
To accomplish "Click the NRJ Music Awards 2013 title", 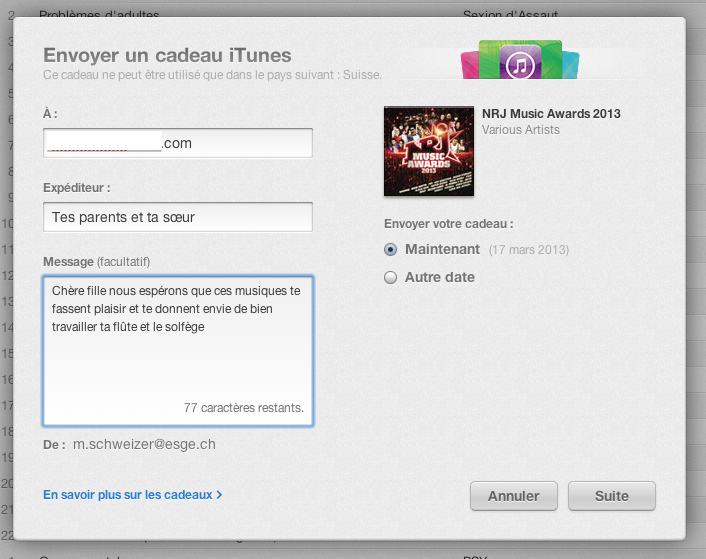I will coord(551,114).
